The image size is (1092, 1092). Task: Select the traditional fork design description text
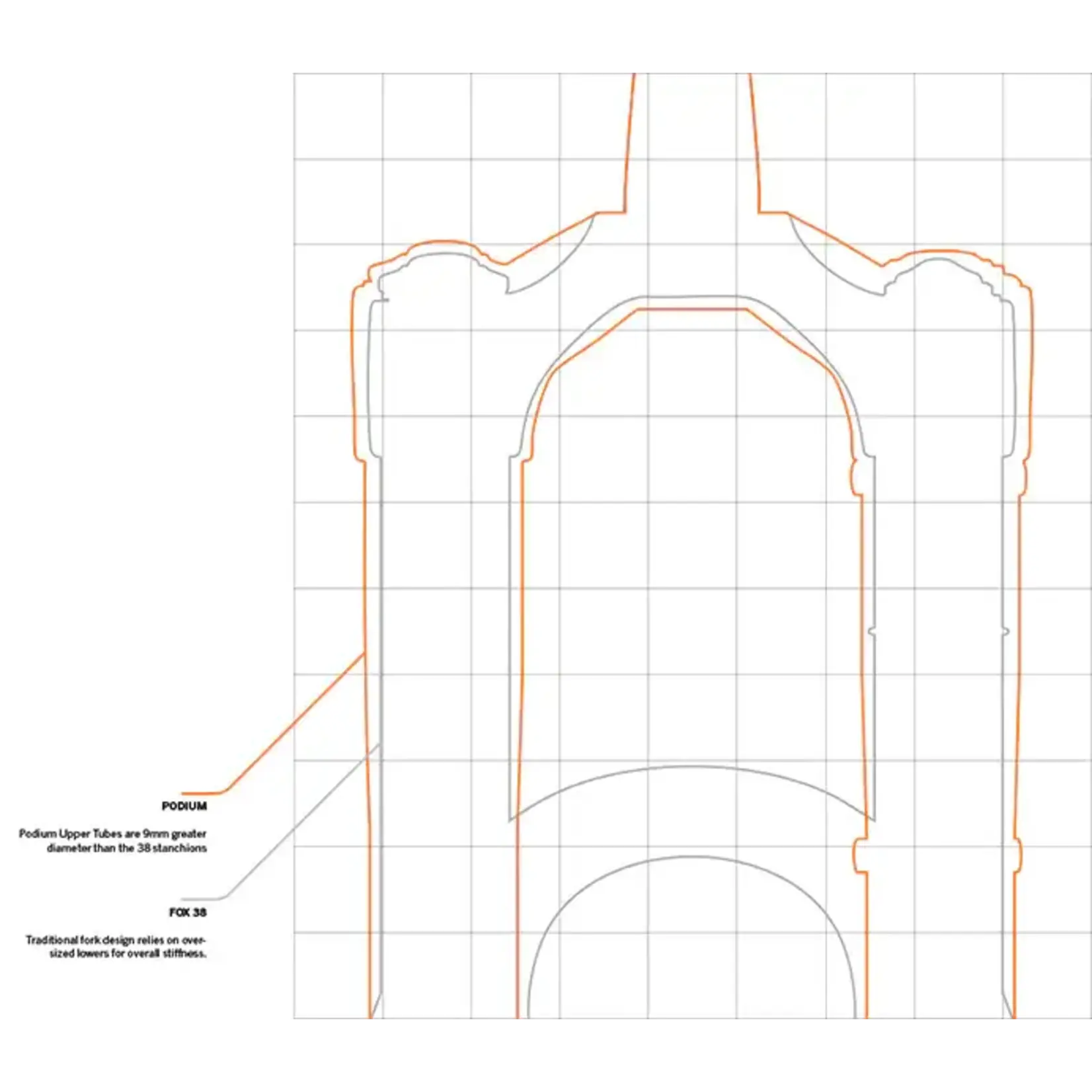point(116,947)
